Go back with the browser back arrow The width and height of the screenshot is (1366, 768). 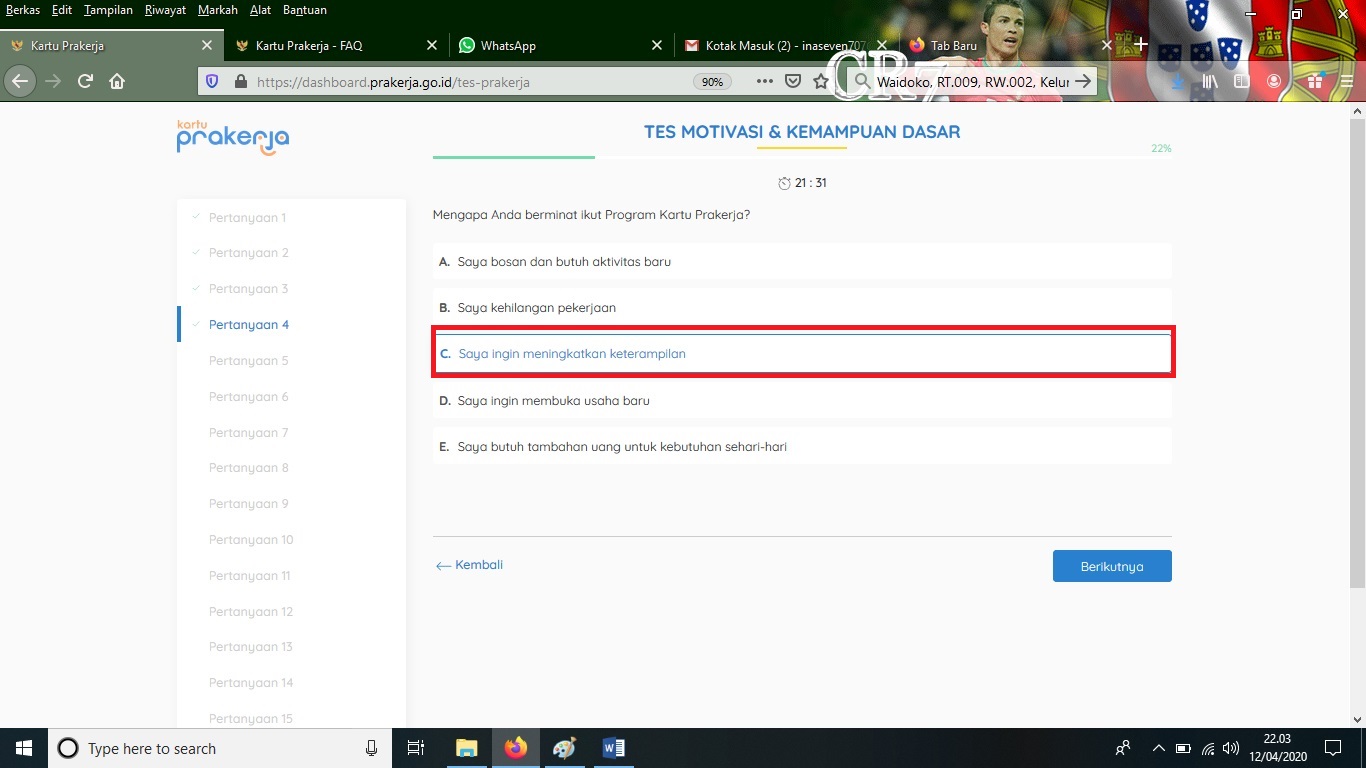21,82
